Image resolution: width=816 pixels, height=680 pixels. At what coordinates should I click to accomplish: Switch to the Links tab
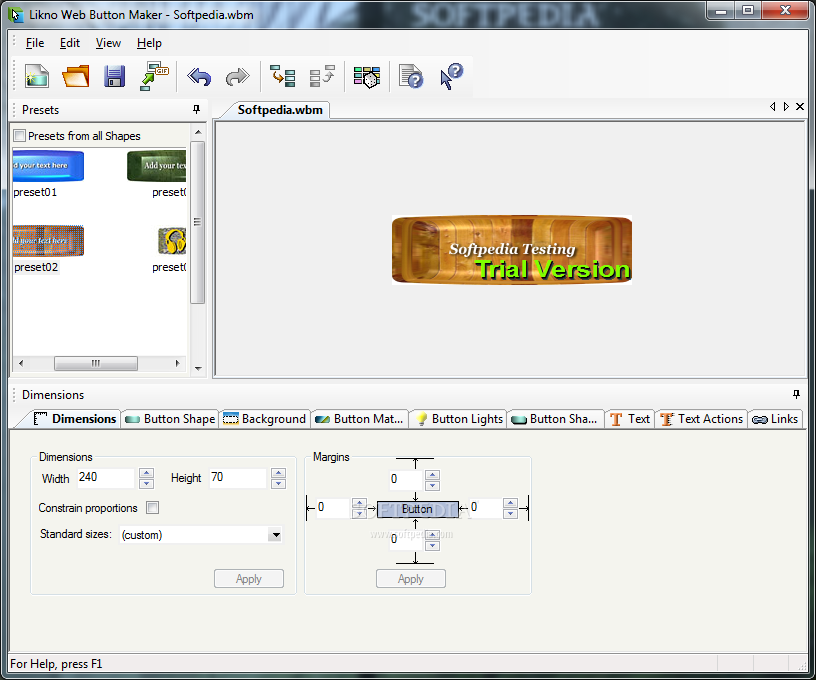775,419
